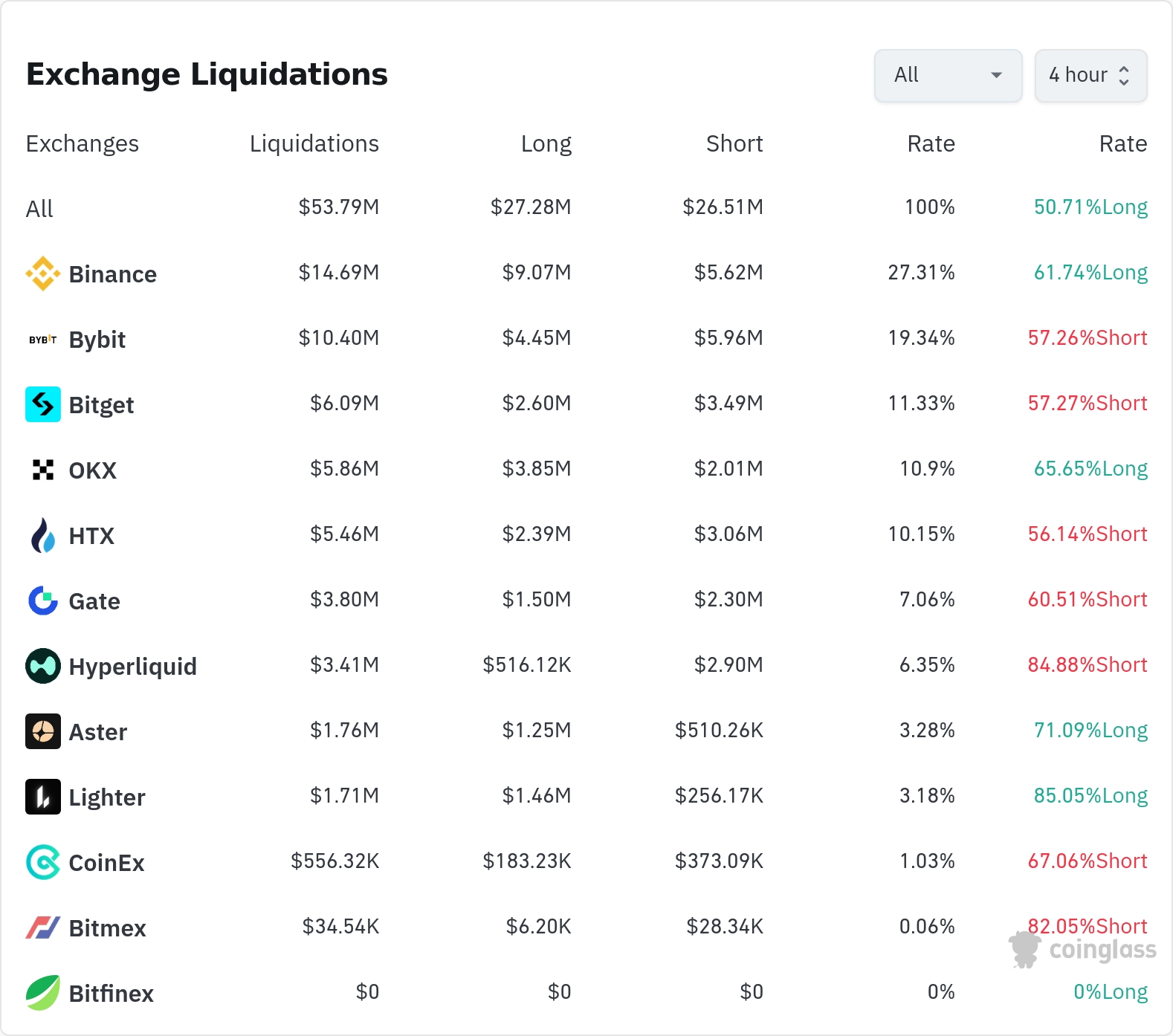The width and height of the screenshot is (1173, 1036).
Task: Click the Lighter logo icon
Action: coord(43,797)
